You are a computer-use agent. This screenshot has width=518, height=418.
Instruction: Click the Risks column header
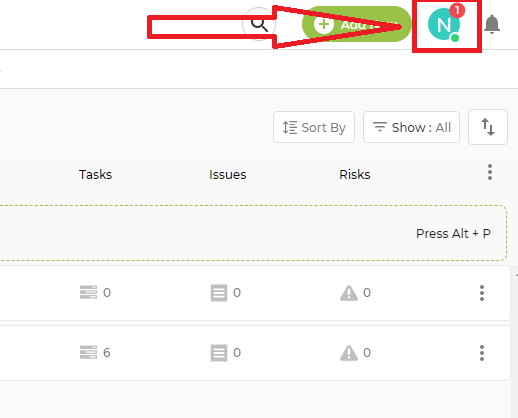pos(355,175)
